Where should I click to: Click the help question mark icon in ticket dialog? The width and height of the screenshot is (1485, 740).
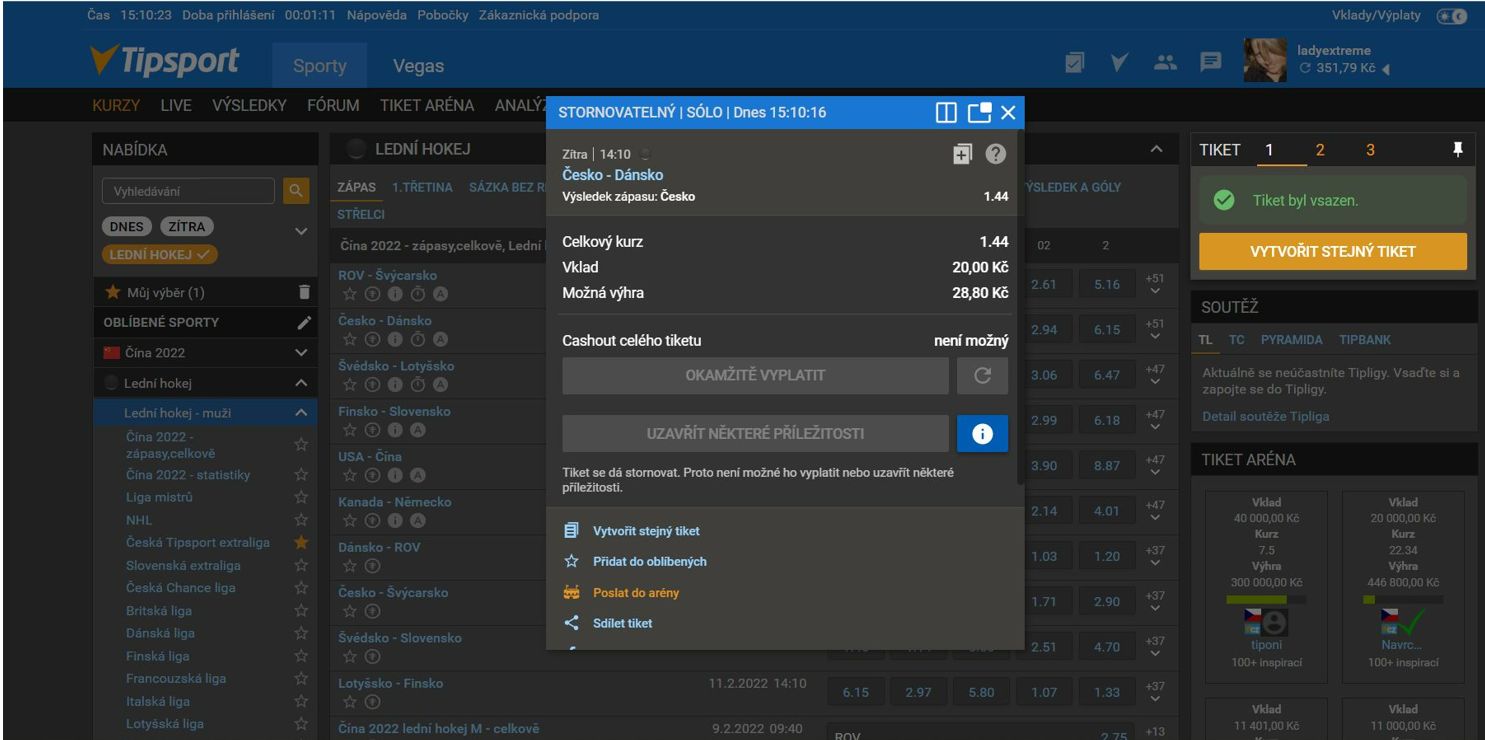pyautogui.click(x=995, y=154)
